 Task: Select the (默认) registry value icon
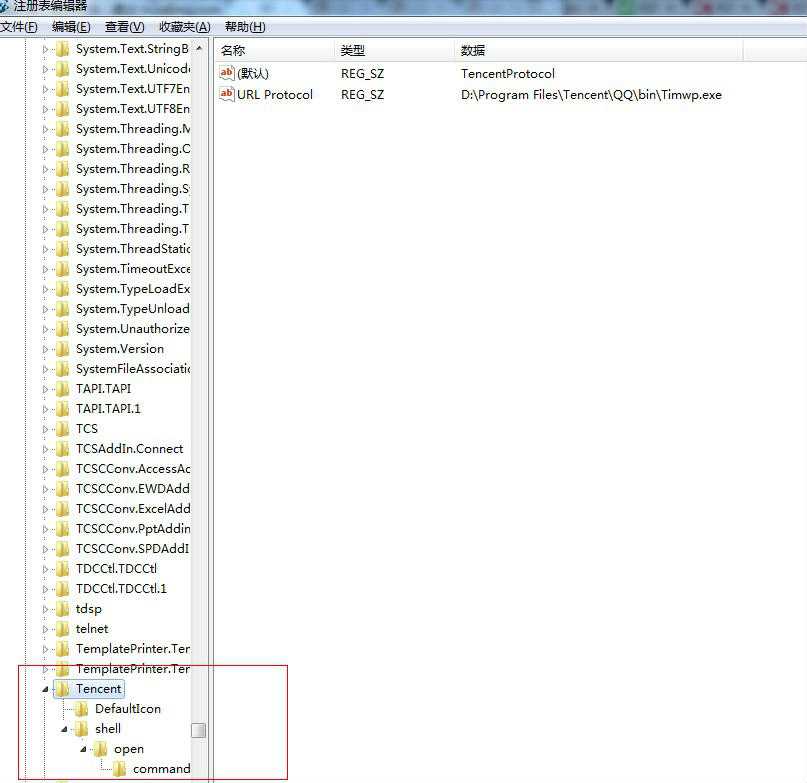226,73
